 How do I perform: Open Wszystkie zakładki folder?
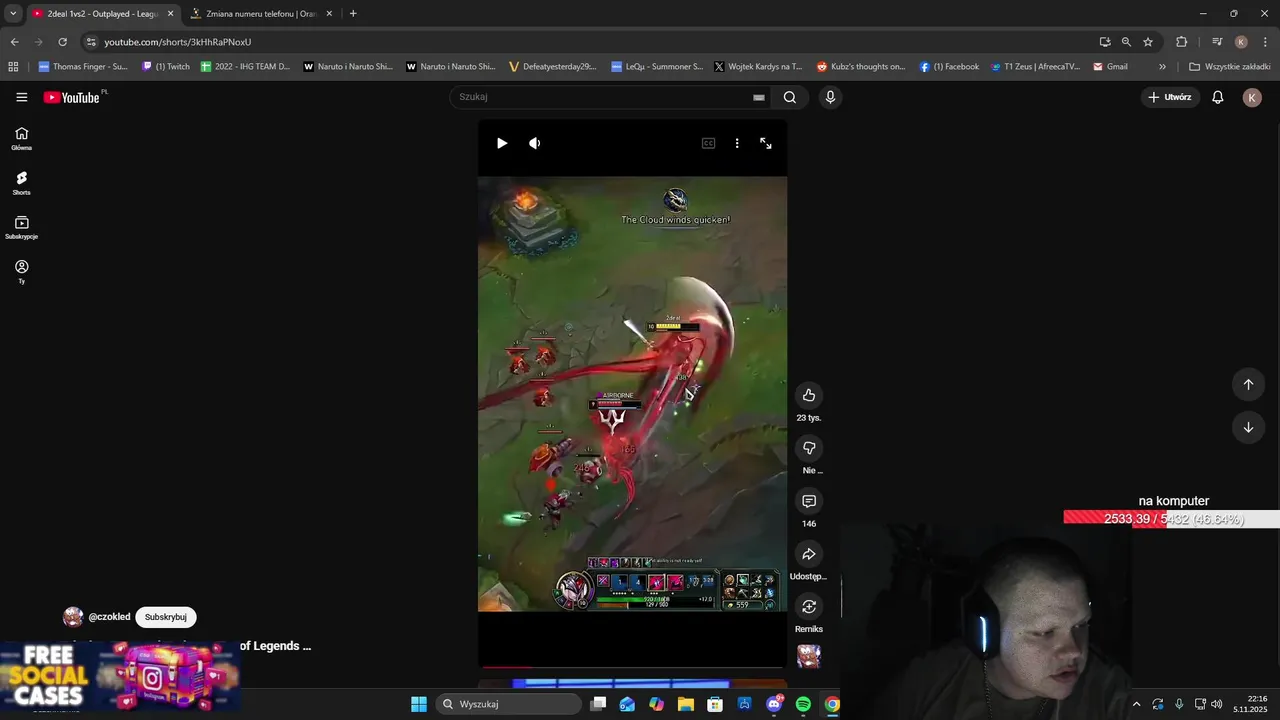pyautogui.click(x=1229, y=67)
